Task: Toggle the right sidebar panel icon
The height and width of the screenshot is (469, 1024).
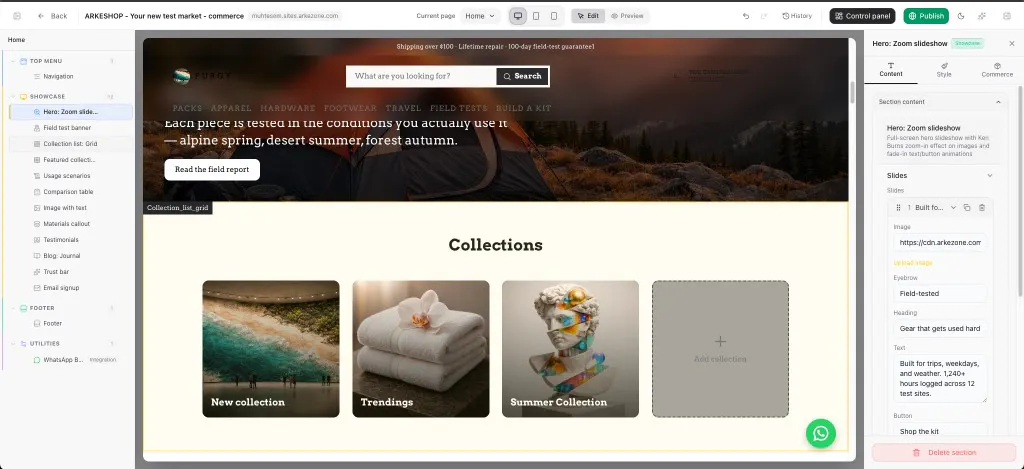Action: coord(1006,16)
